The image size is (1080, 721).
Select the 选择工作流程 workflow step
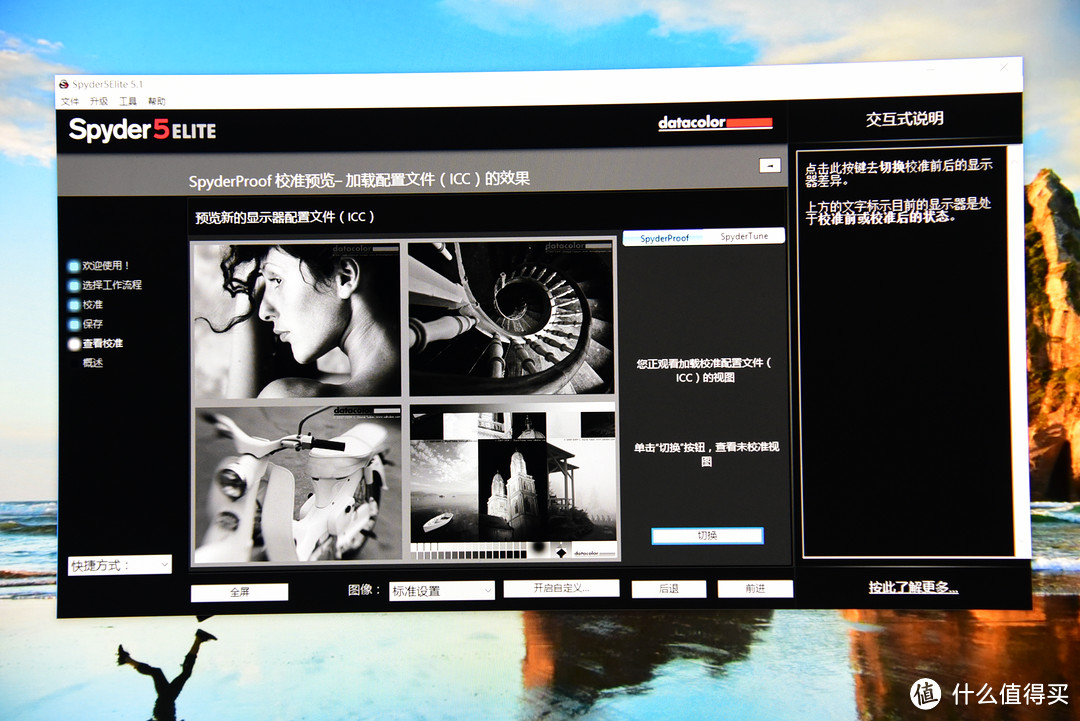coord(105,285)
